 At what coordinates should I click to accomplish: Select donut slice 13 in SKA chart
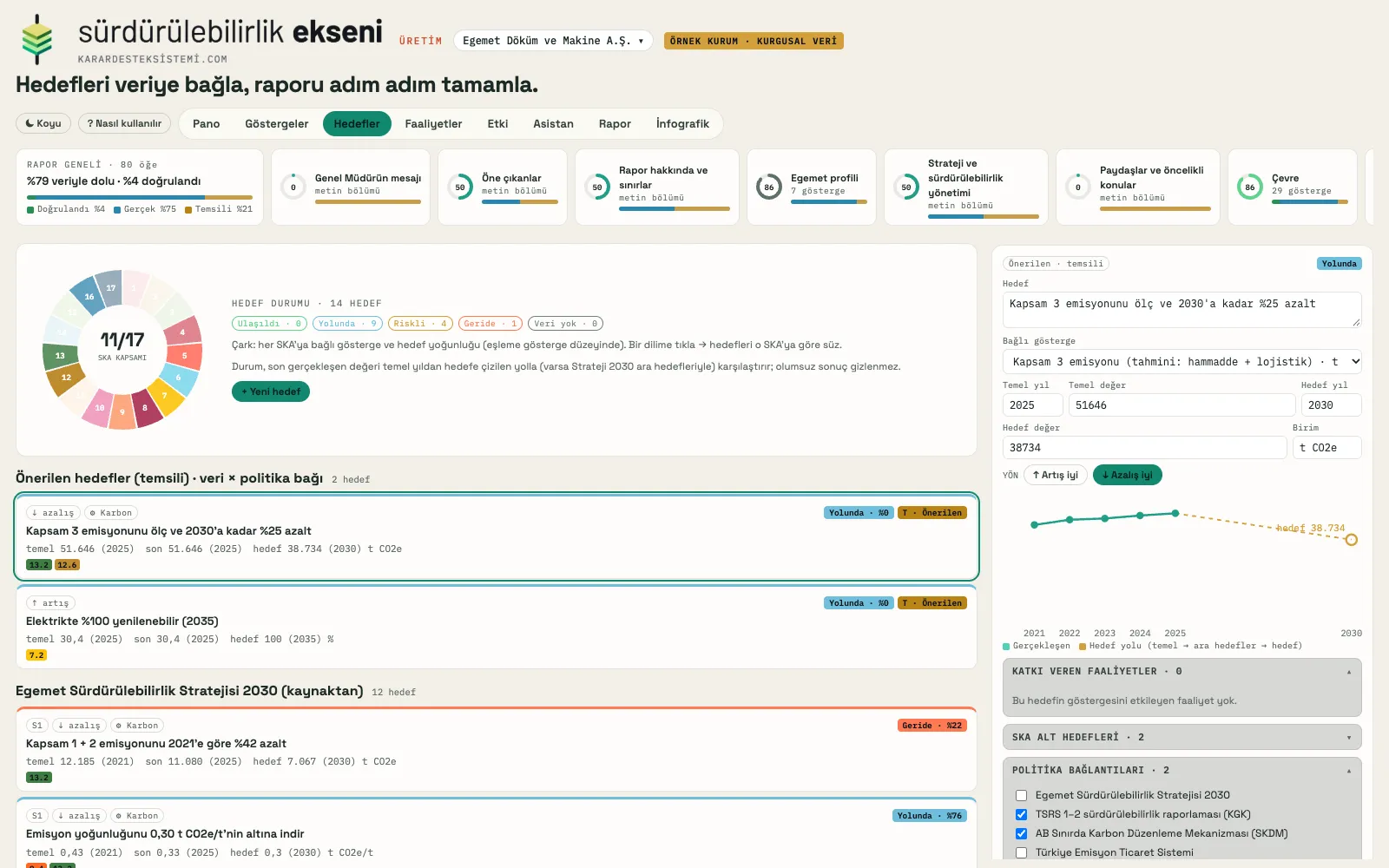point(60,356)
